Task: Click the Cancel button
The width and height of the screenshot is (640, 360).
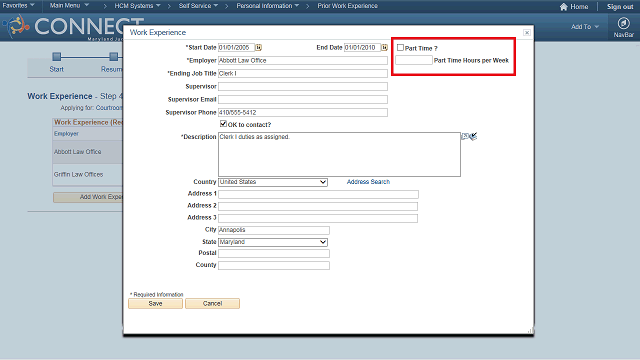Action: pyautogui.click(x=212, y=304)
